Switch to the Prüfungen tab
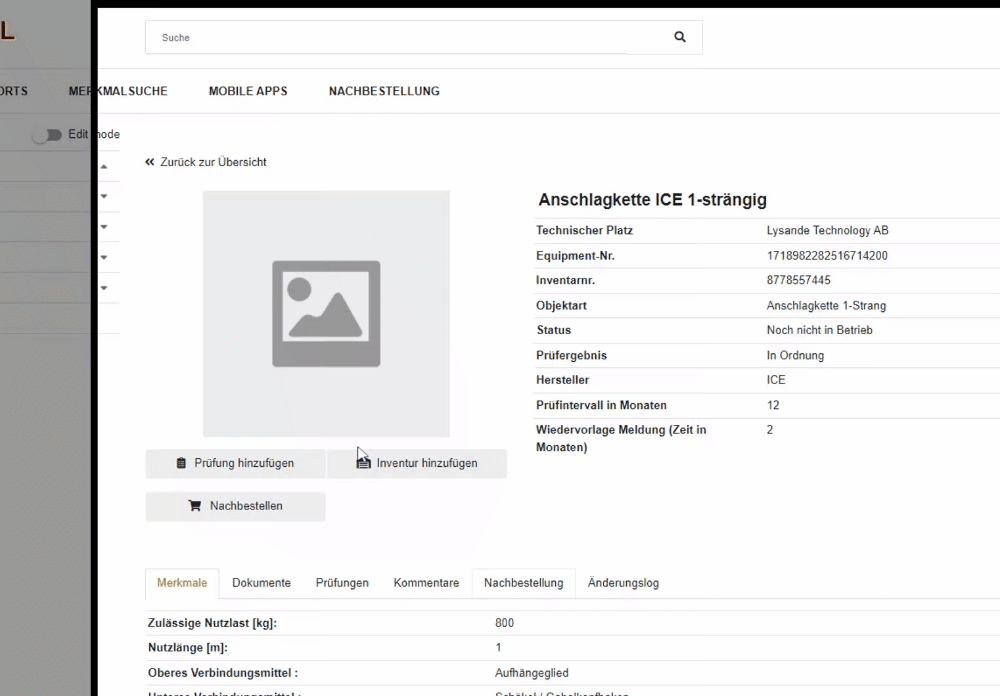This screenshot has height=696, width=1000. (342, 583)
